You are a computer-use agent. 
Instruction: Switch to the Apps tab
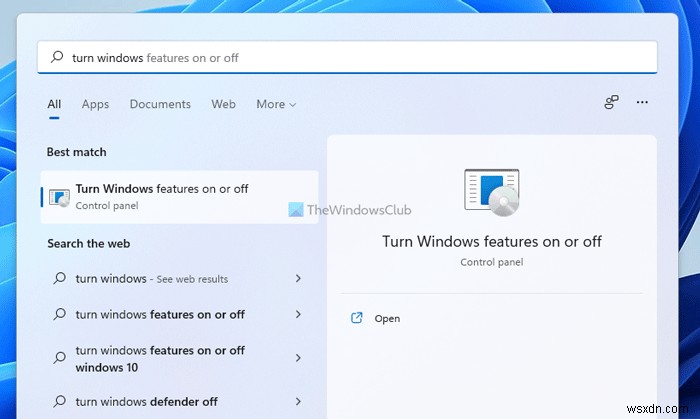95,104
